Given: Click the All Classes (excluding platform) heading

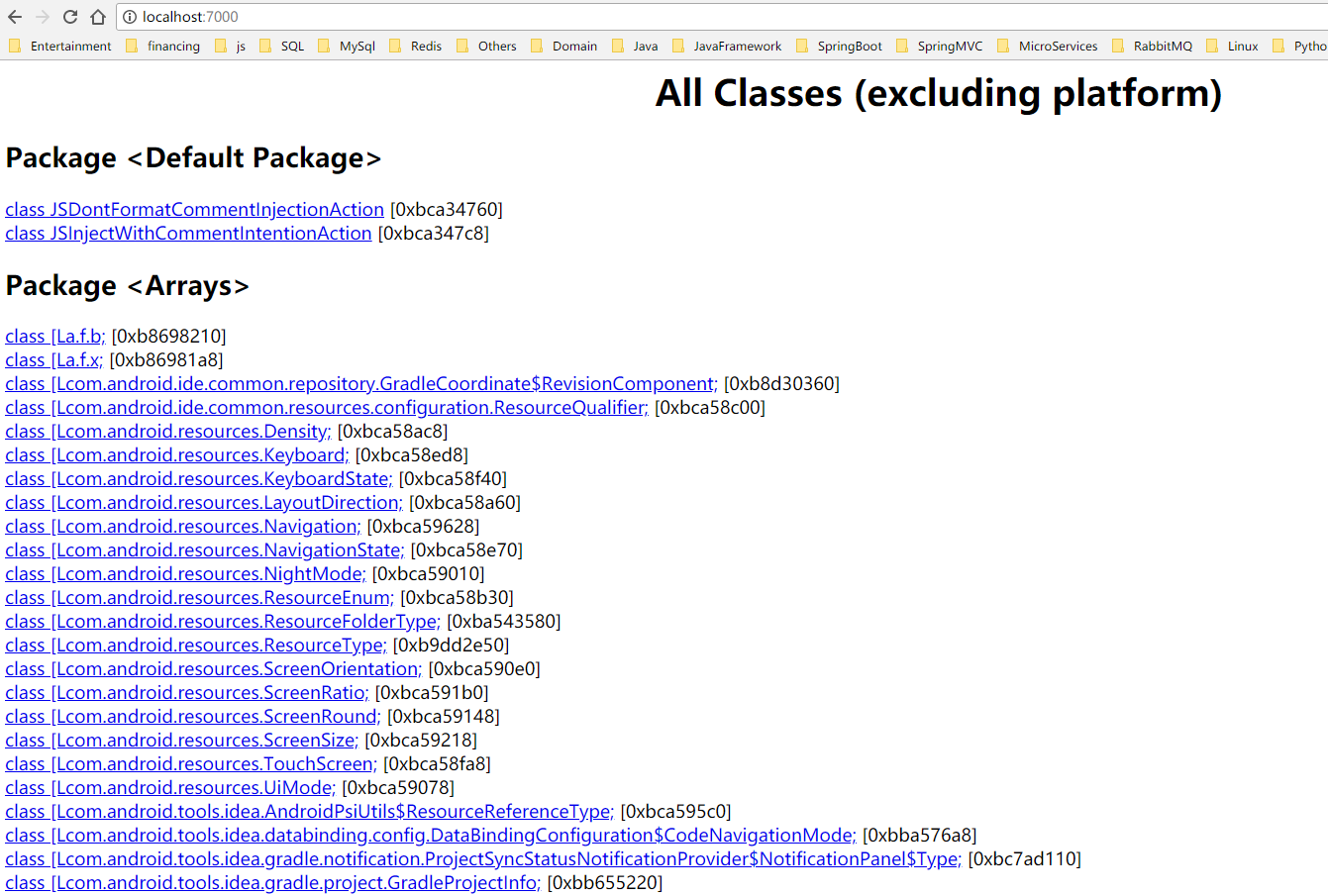Looking at the screenshot, I should click(x=939, y=94).
